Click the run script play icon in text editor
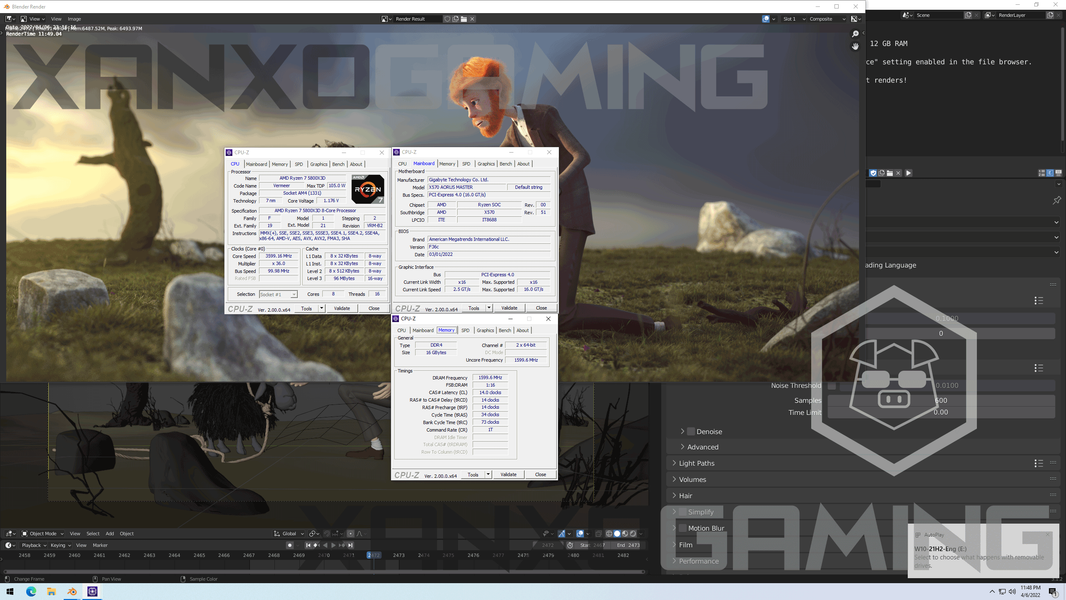This screenshot has width=1066, height=600. click(x=908, y=173)
